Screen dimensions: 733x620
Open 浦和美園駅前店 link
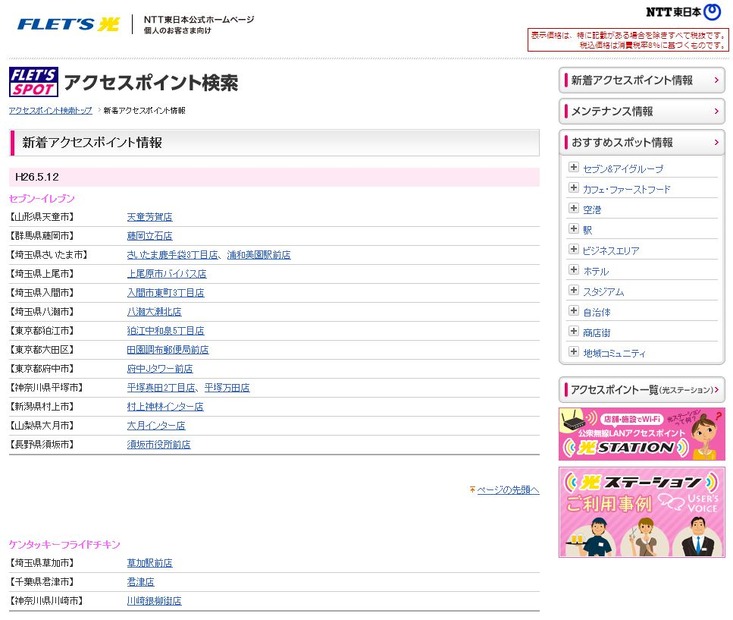(259, 255)
